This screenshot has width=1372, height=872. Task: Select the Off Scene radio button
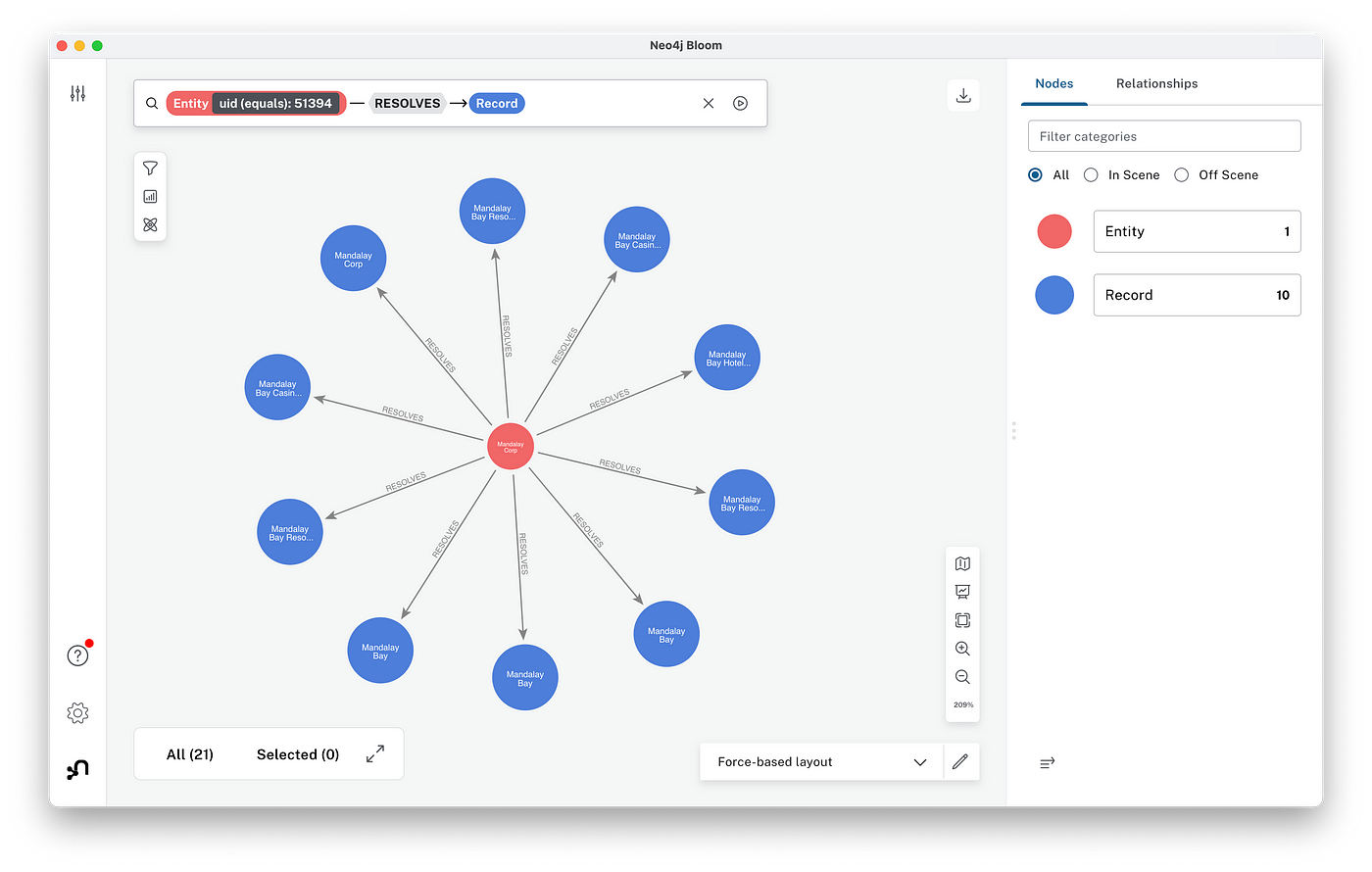pos(1182,174)
